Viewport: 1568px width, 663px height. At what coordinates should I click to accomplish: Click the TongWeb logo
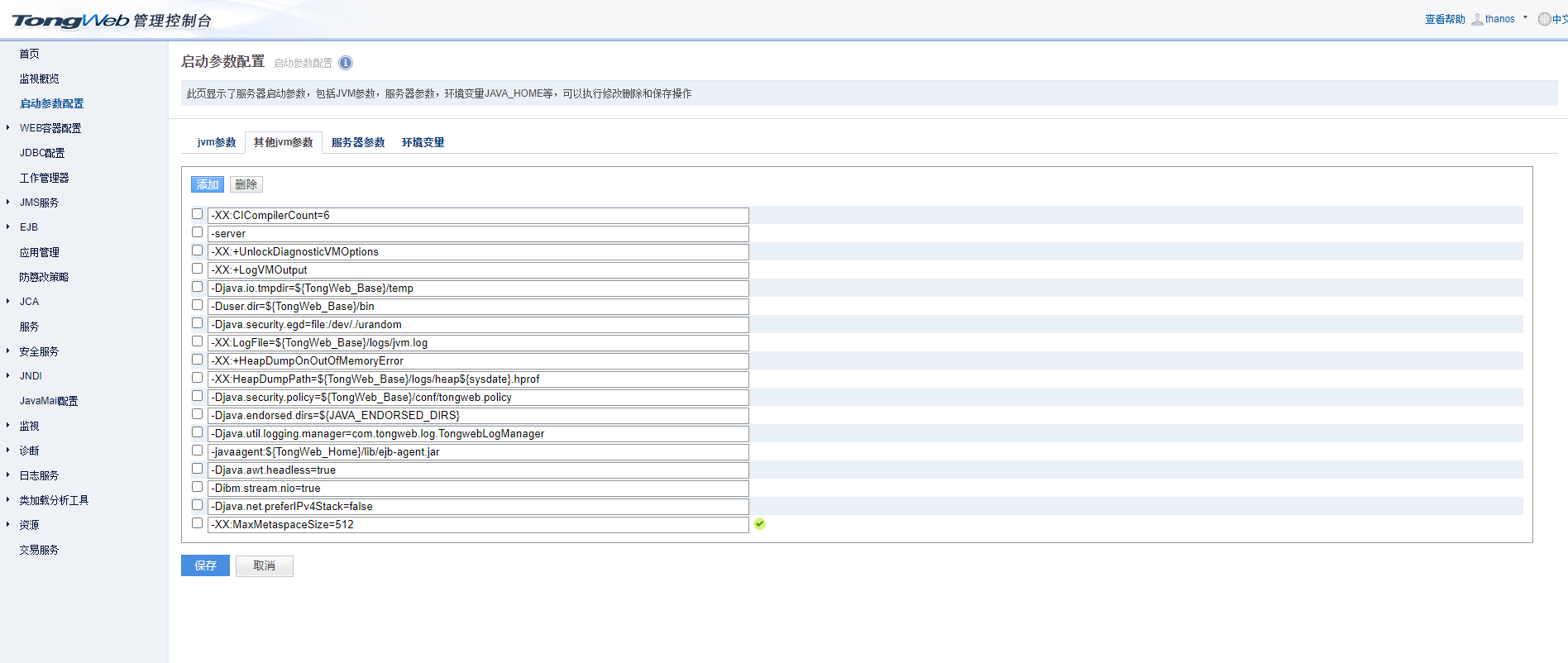pos(70,21)
